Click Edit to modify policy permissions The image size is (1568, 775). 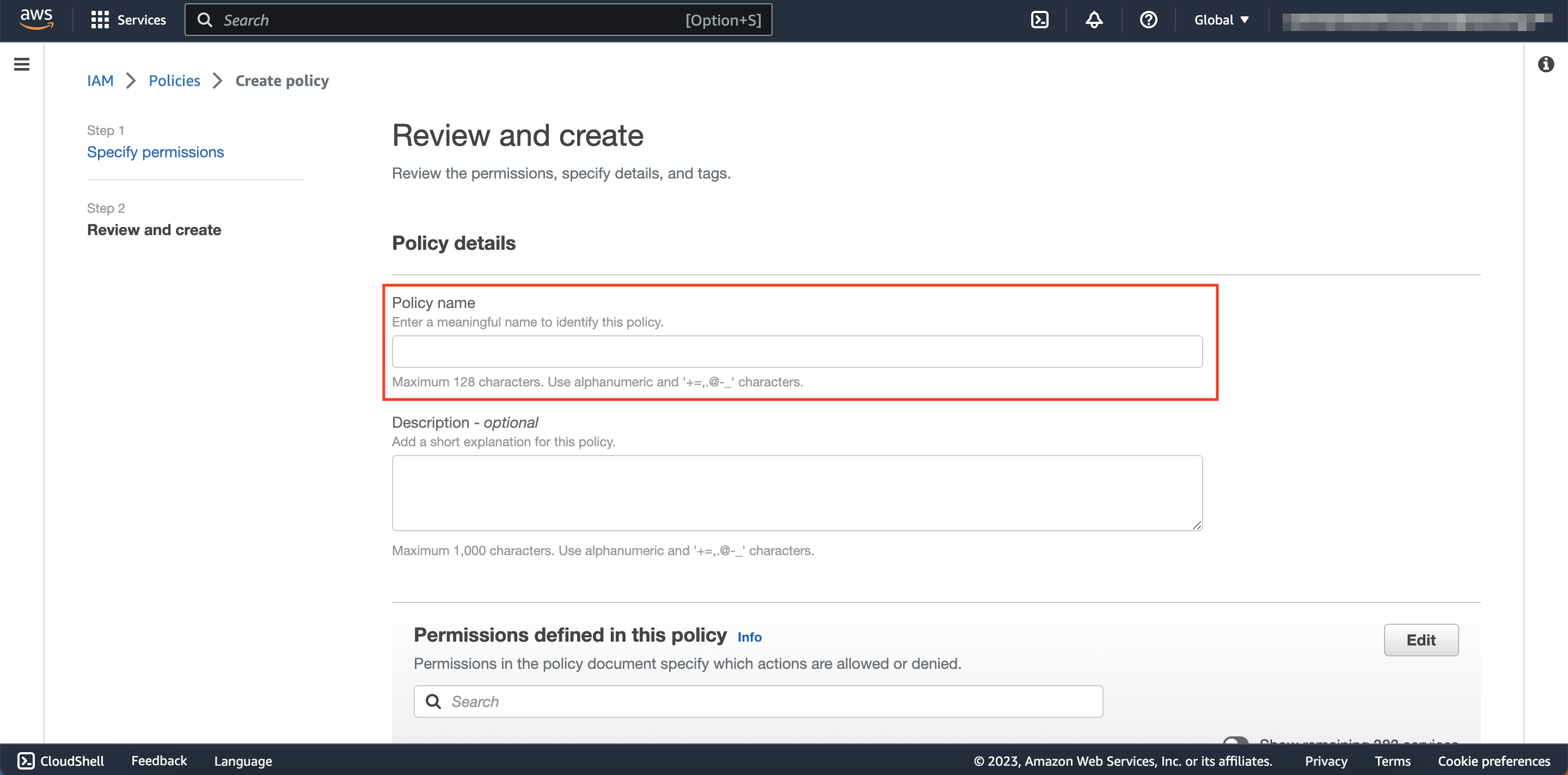(x=1420, y=639)
